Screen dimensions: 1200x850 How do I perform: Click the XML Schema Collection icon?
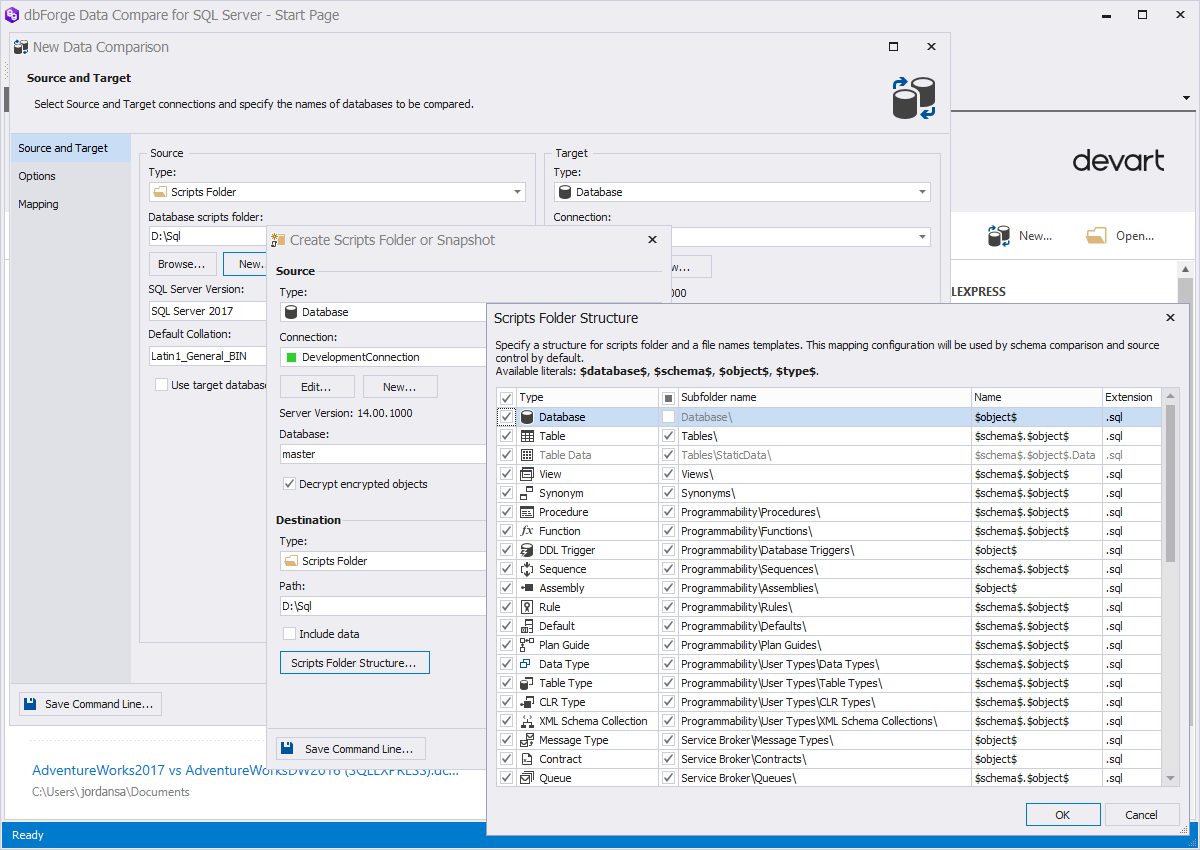[527, 720]
